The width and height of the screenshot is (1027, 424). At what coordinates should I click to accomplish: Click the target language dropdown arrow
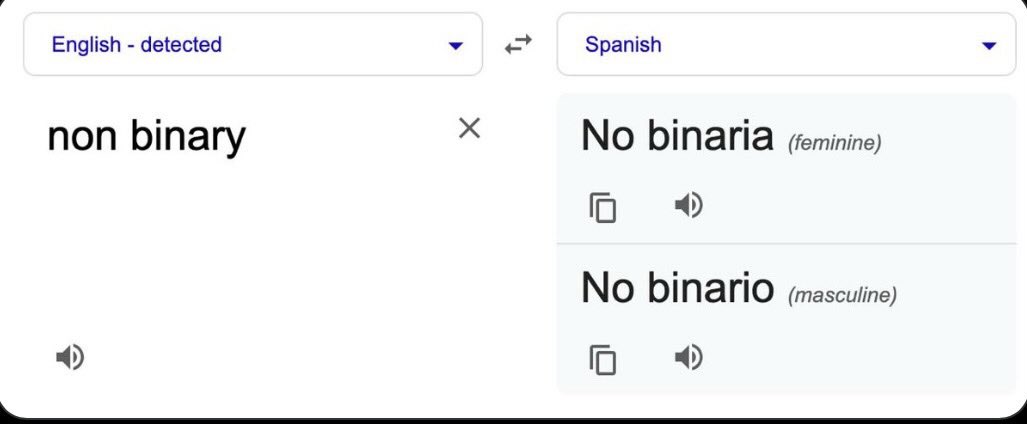tap(989, 45)
